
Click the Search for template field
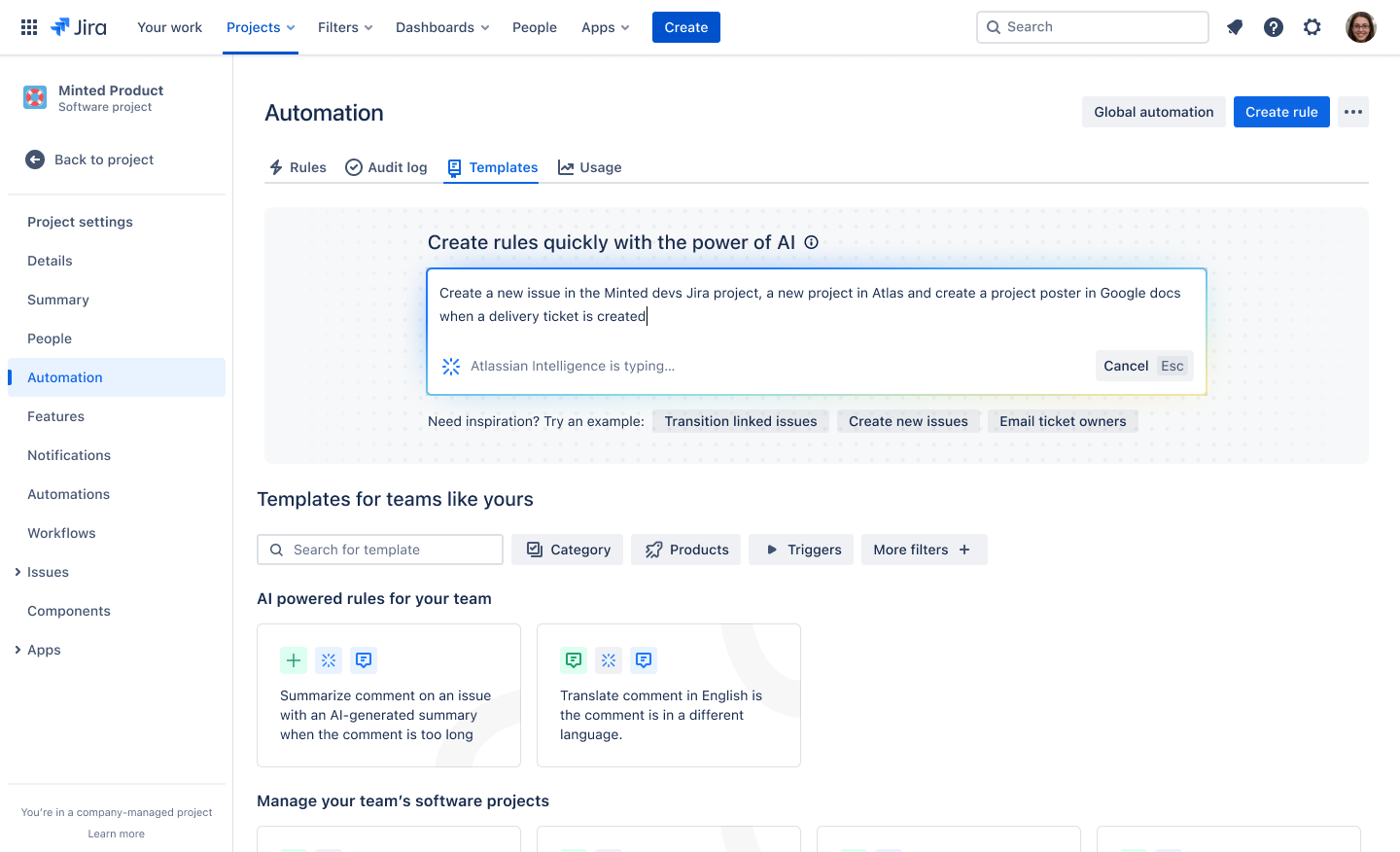tap(379, 550)
